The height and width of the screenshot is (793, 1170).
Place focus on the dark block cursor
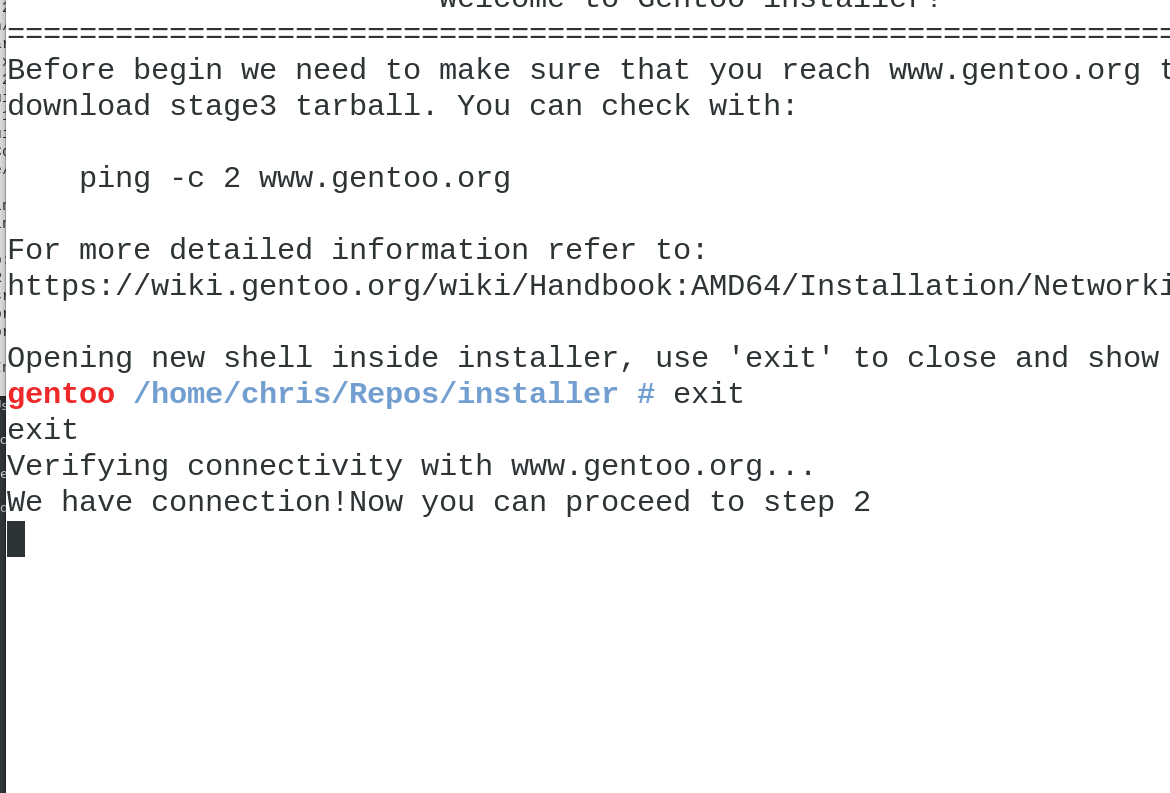[16, 539]
